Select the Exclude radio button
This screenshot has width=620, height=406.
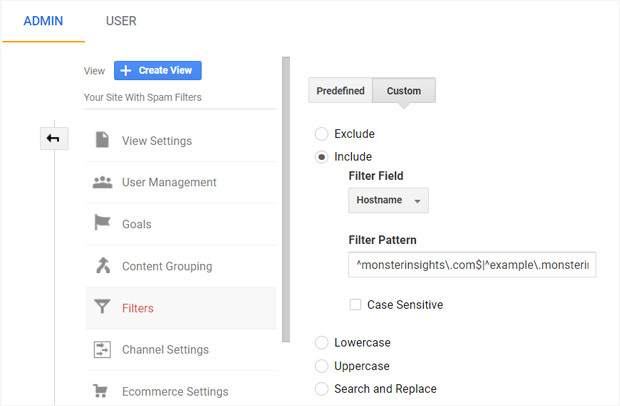(x=321, y=133)
